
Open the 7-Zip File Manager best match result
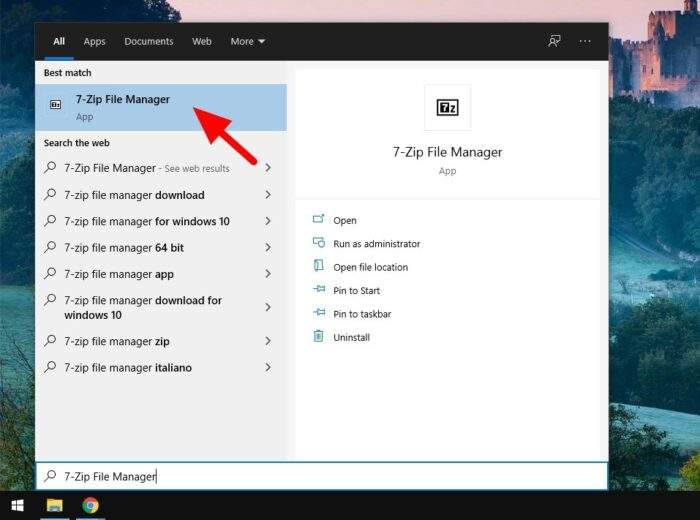click(x=161, y=108)
